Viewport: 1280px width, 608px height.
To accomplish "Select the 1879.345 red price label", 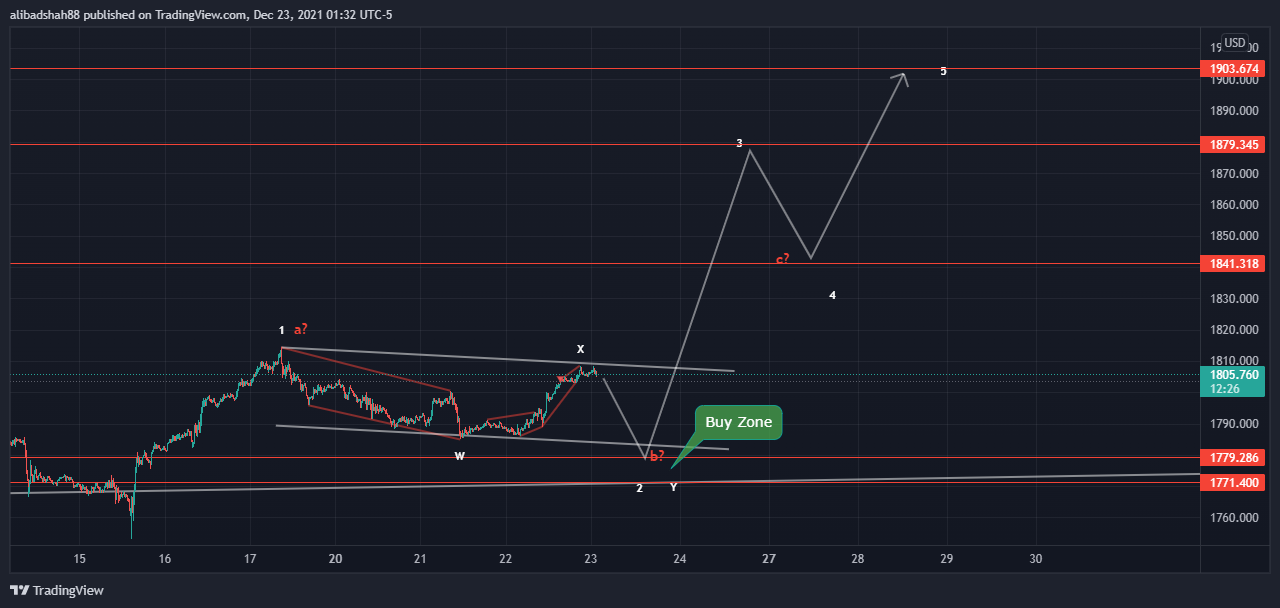I will click(x=1232, y=145).
